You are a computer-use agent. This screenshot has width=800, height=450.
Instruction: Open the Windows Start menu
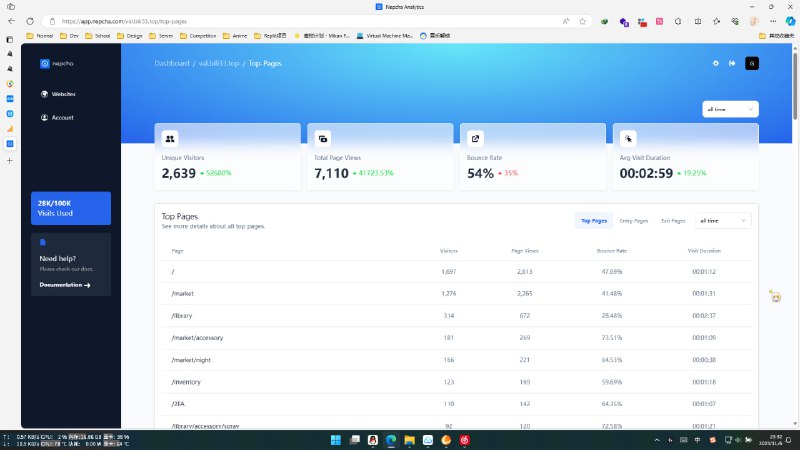[x=334, y=439]
